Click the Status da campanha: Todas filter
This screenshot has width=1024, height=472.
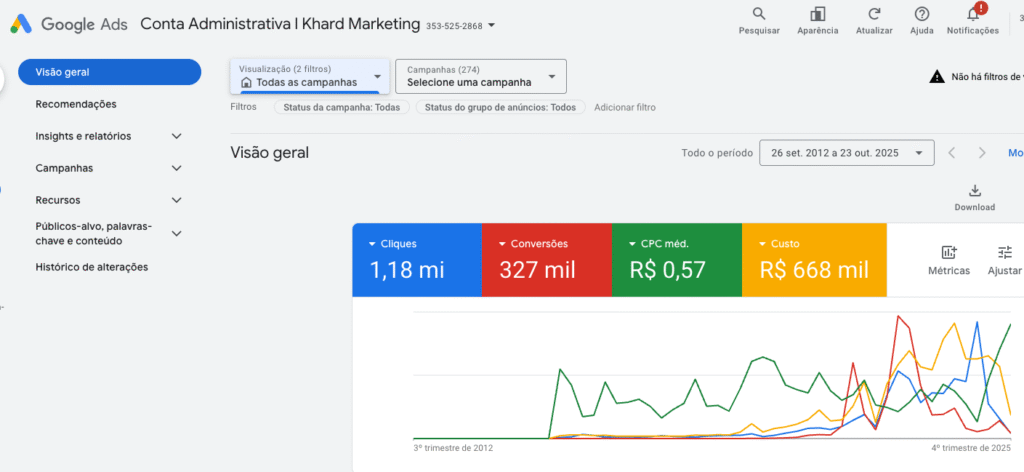pos(341,107)
